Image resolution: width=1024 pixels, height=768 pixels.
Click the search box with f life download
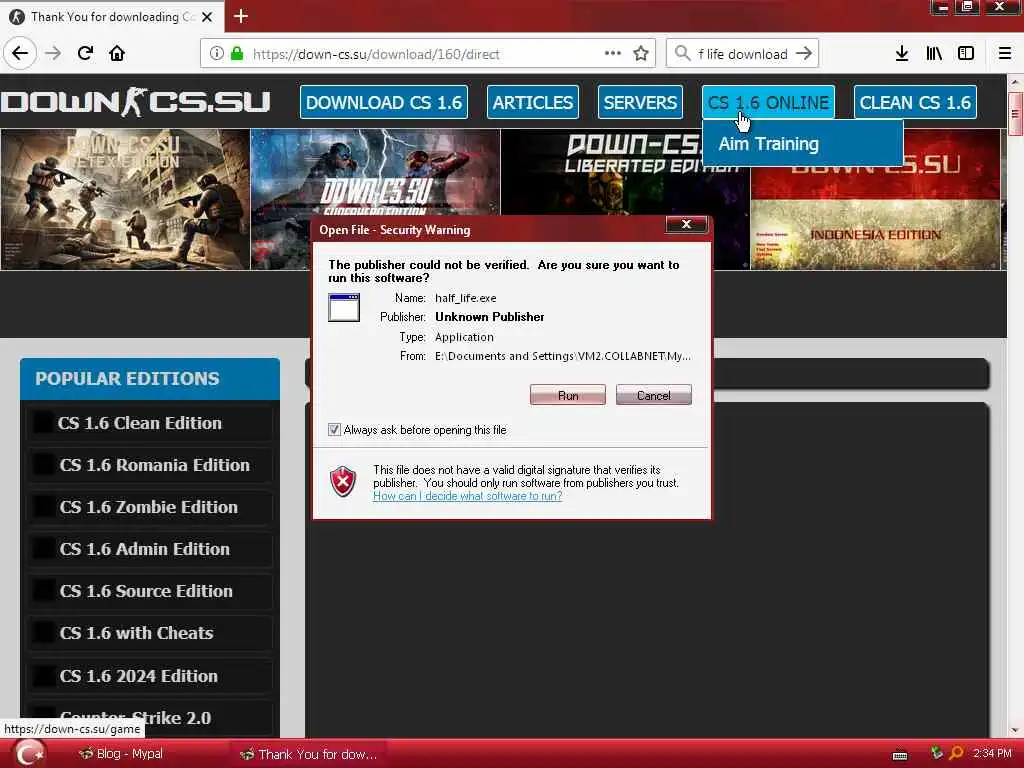point(743,54)
